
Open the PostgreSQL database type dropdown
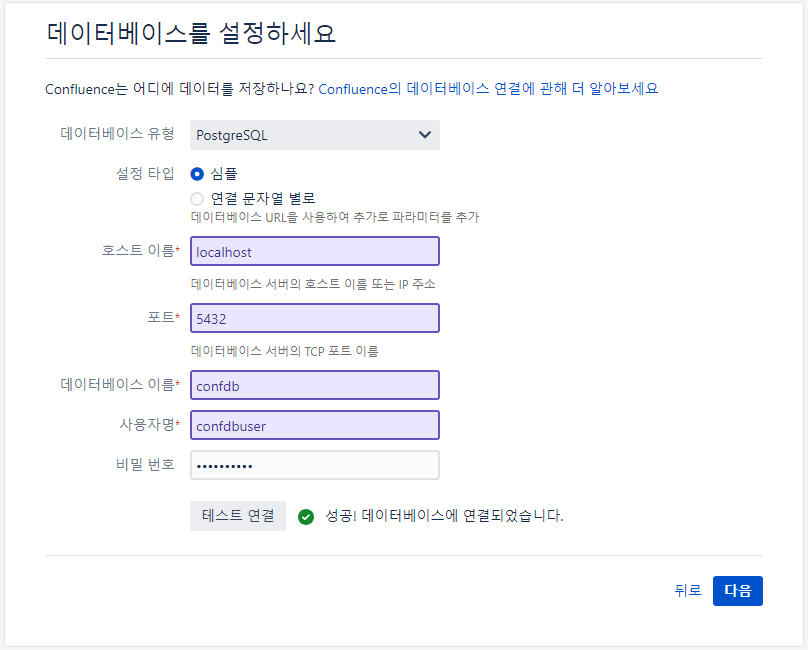point(314,135)
